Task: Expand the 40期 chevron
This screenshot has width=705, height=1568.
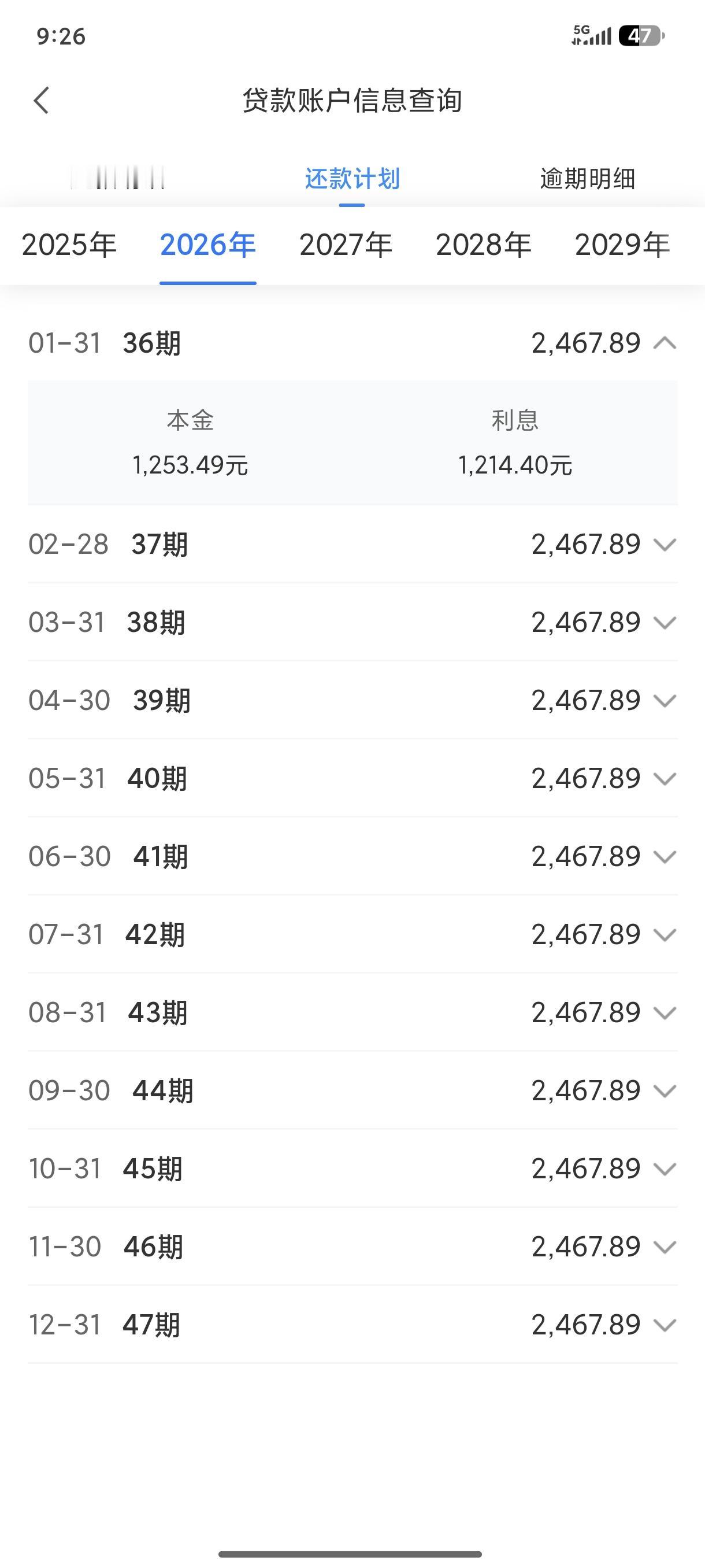Action: click(x=665, y=779)
